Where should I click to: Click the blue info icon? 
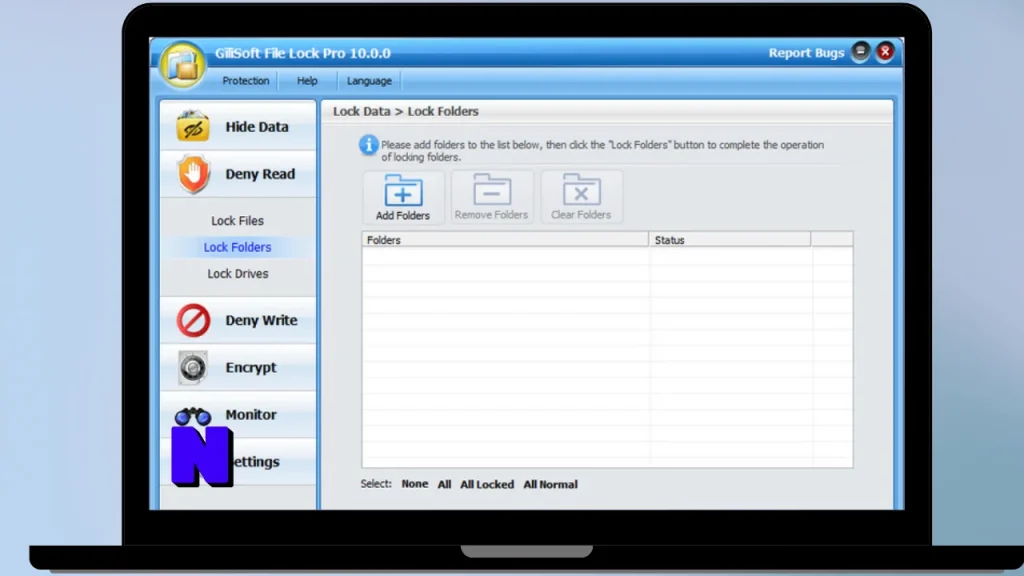tap(368, 145)
